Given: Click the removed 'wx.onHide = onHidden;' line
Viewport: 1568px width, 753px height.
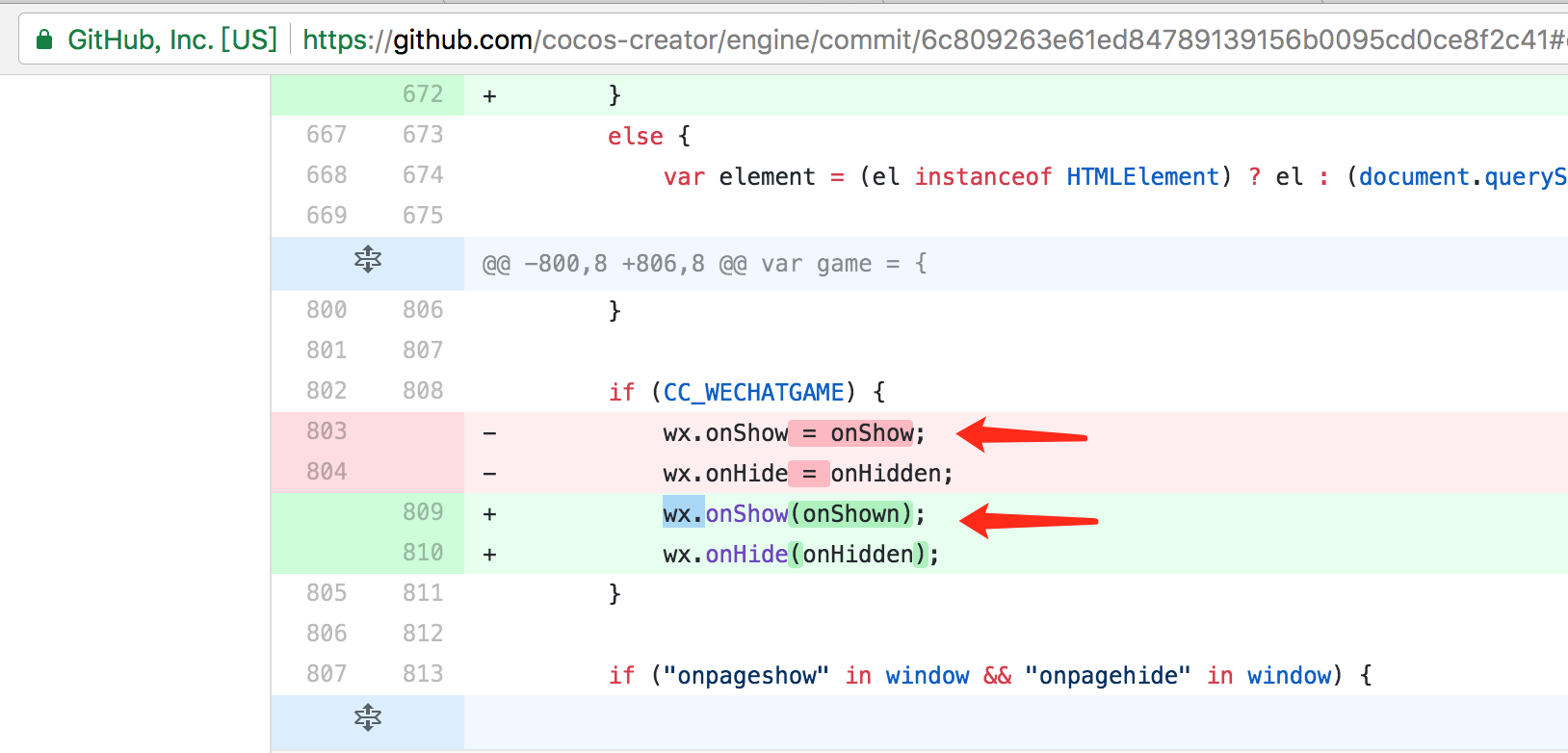Looking at the screenshot, I should (x=807, y=473).
